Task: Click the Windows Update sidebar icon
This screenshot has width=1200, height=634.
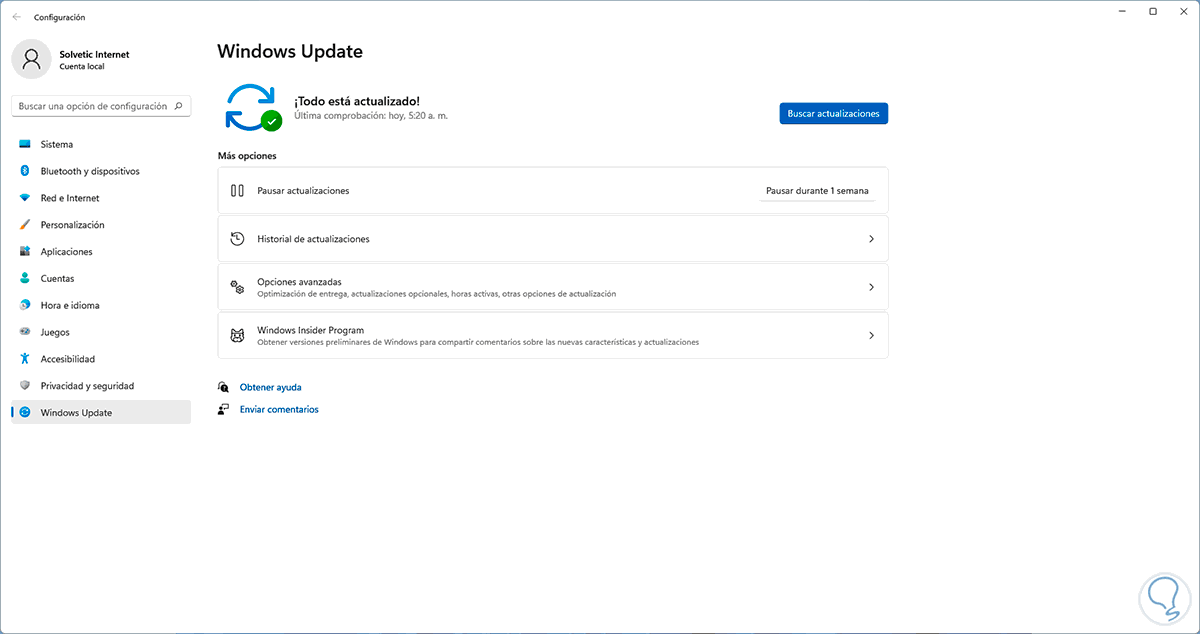Action: point(25,413)
